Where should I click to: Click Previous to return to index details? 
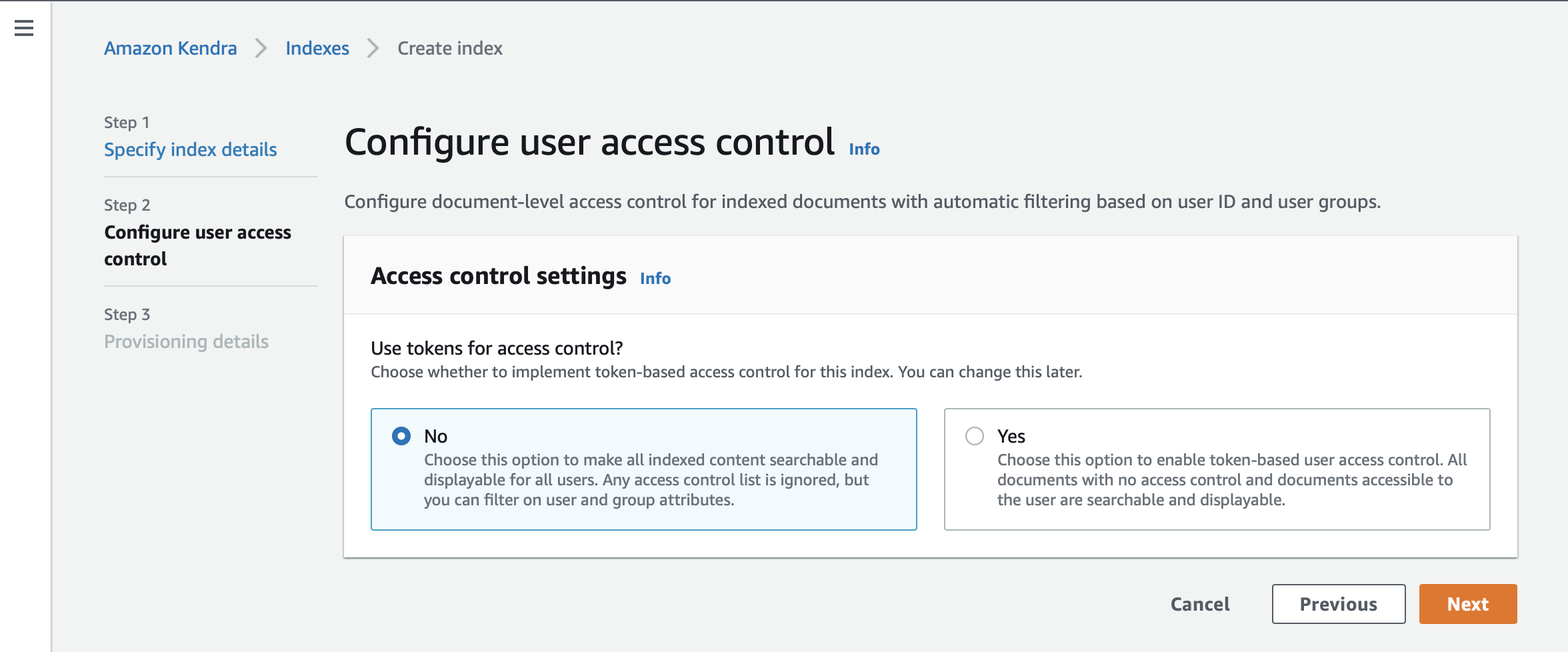pos(1338,604)
